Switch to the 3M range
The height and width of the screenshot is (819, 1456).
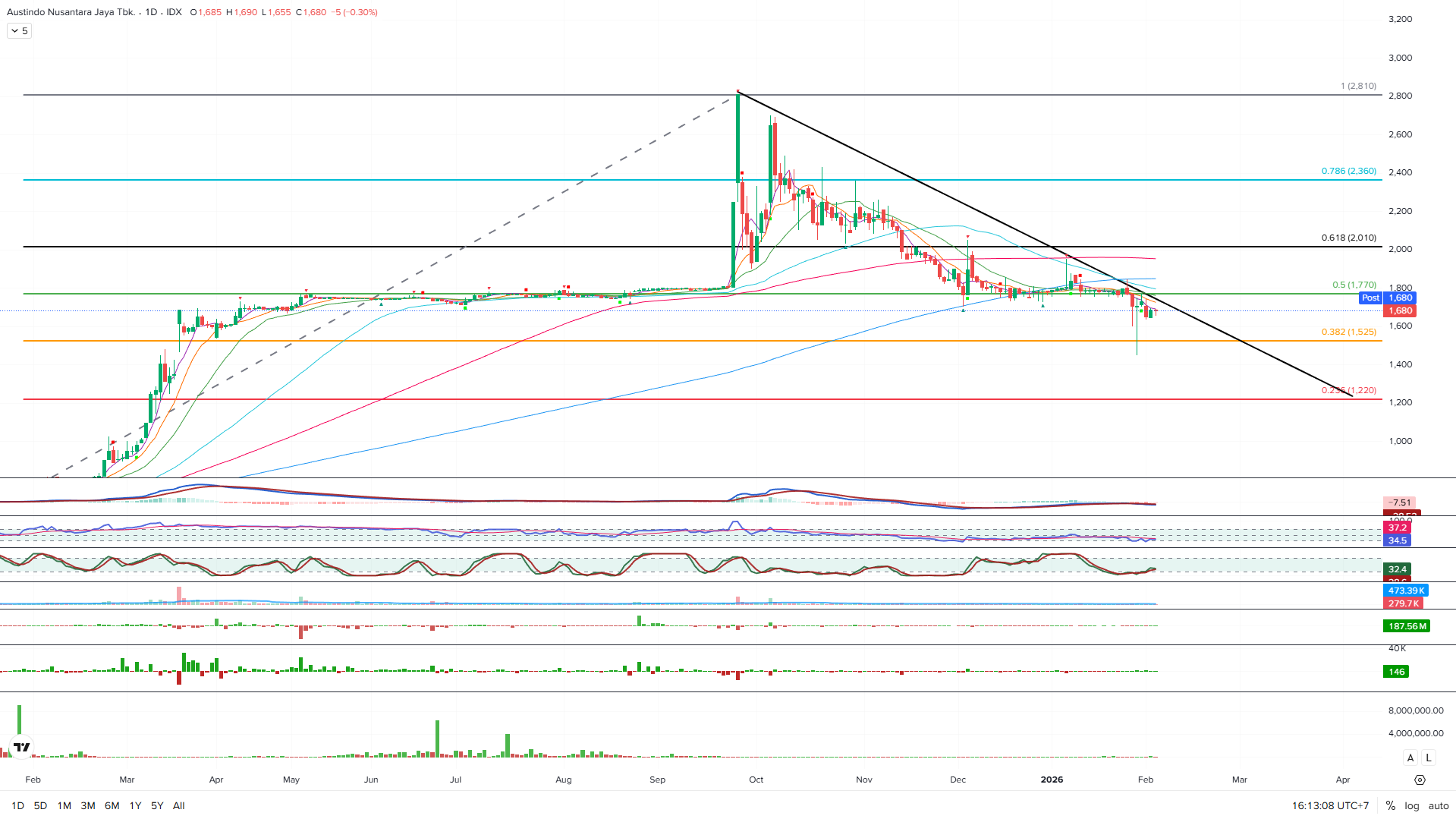88,806
